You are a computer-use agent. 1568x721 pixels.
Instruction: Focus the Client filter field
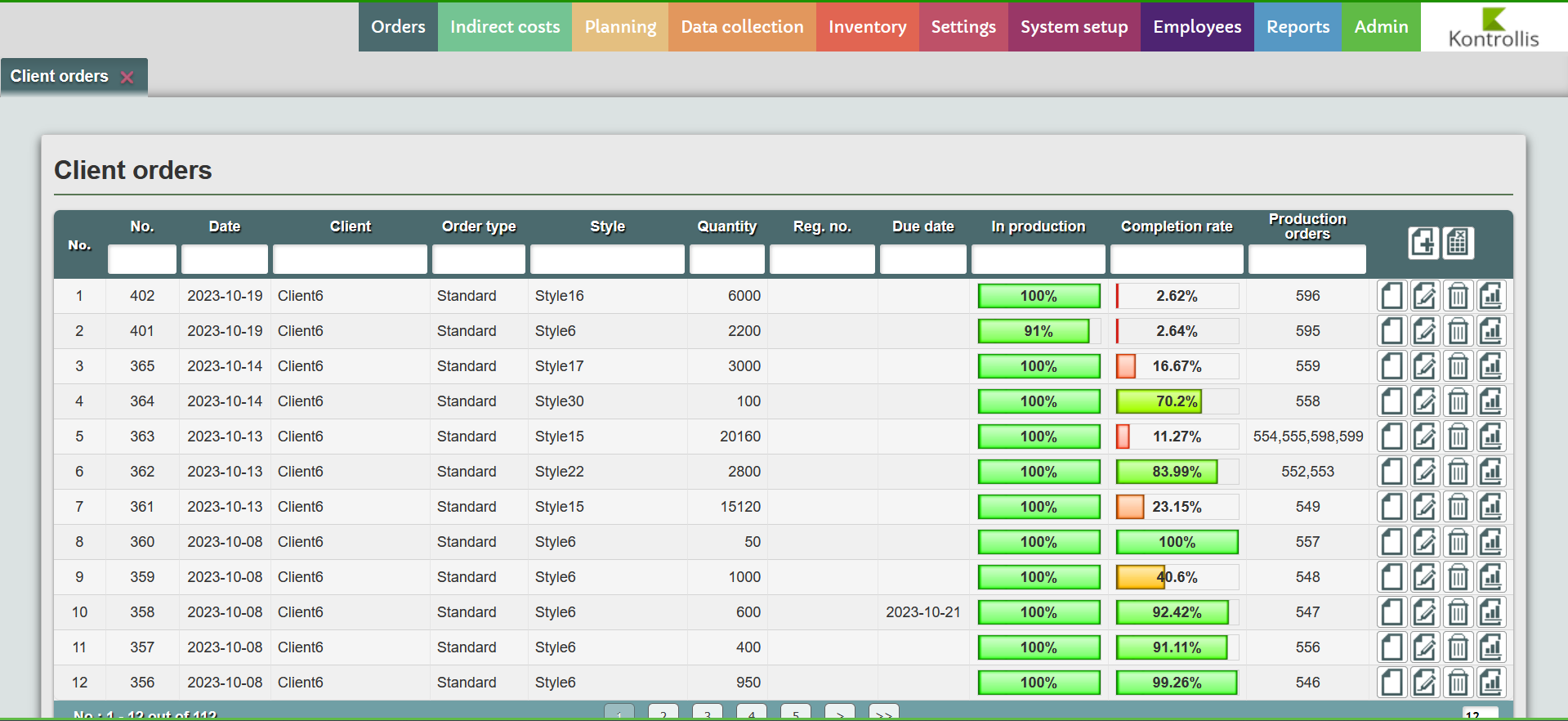(350, 259)
